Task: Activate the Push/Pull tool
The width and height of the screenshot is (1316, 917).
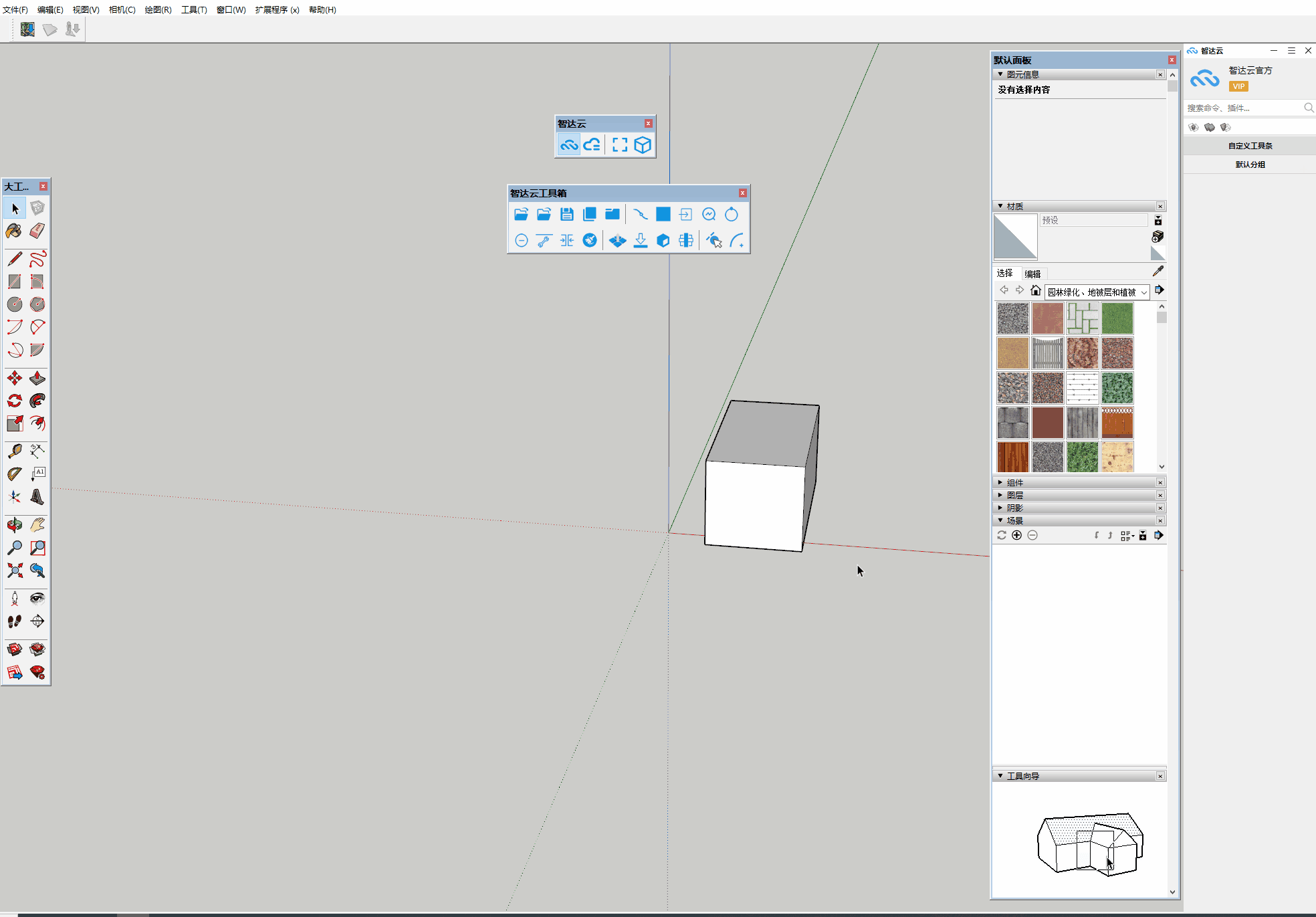Action: pos(37,379)
